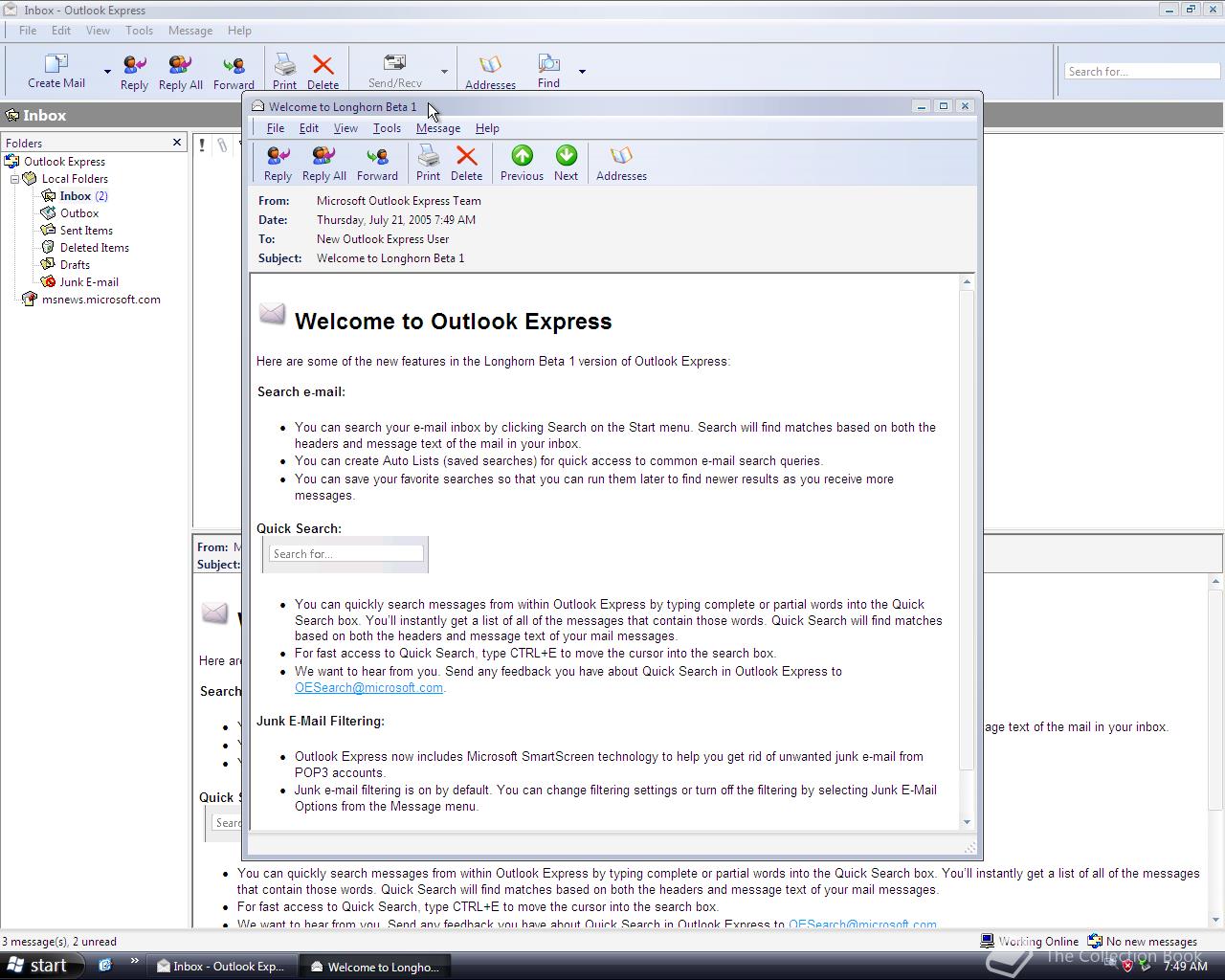Go to Previous message
The width and height of the screenshot is (1225, 980).
coord(522,163)
